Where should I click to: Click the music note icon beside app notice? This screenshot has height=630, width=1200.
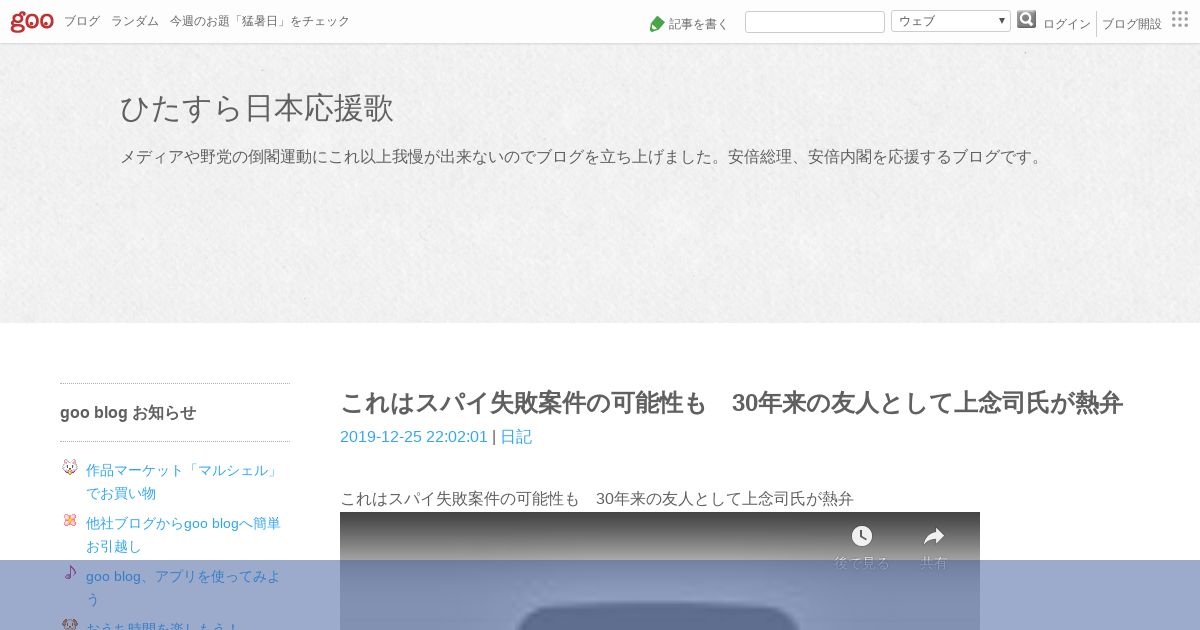tap(70, 573)
